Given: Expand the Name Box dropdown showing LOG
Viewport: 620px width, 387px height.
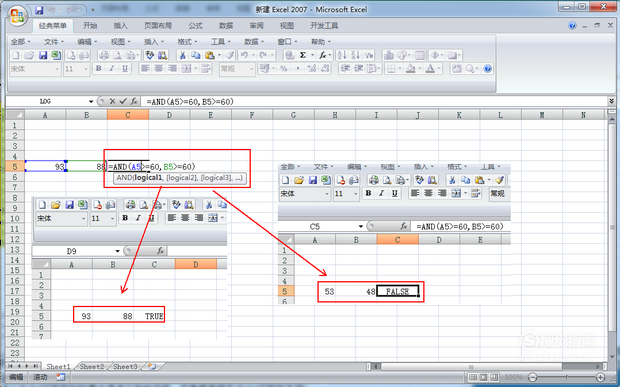Looking at the screenshot, I should pyautogui.click(x=91, y=102).
